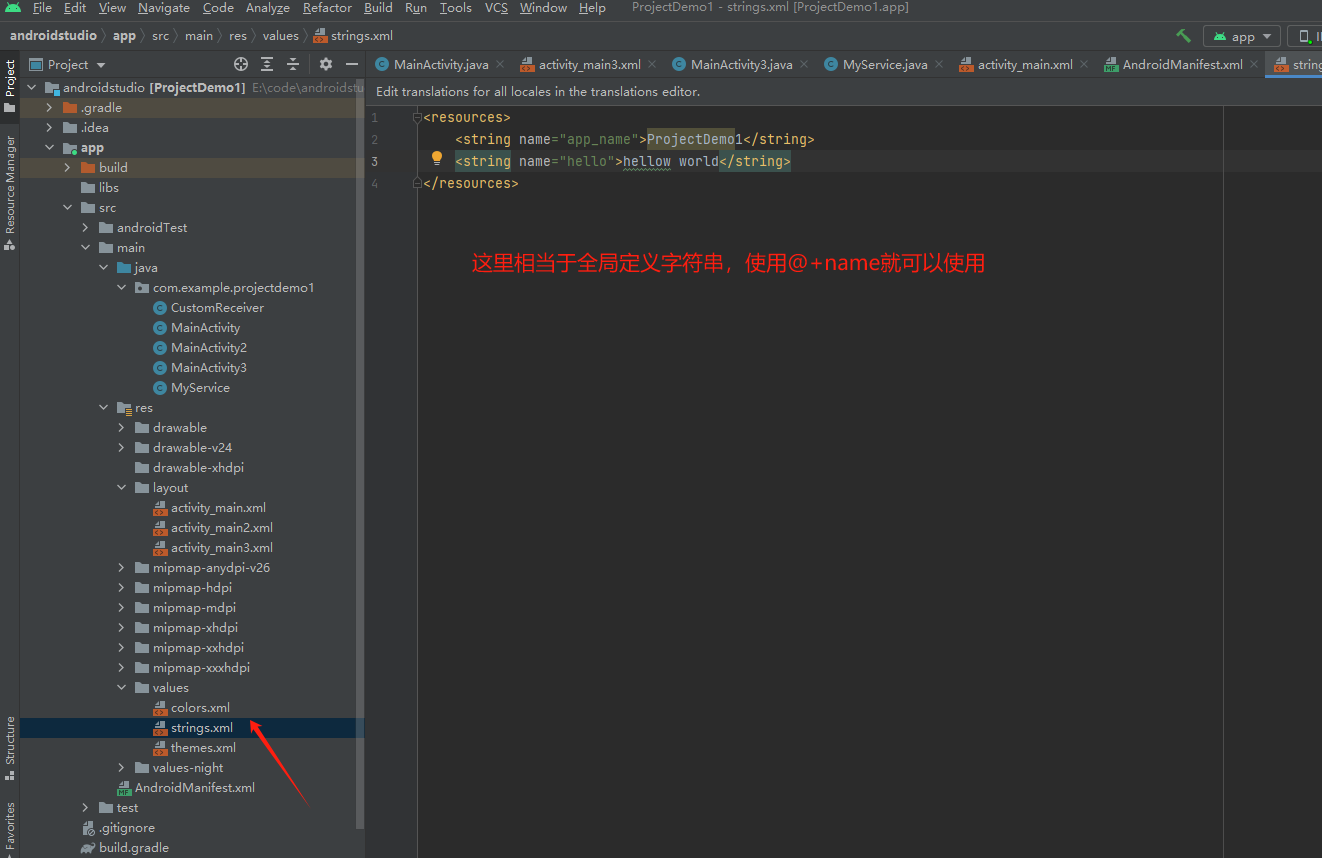This screenshot has width=1322, height=858.
Task: Expand the values-night folder
Action: [x=121, y=767]
